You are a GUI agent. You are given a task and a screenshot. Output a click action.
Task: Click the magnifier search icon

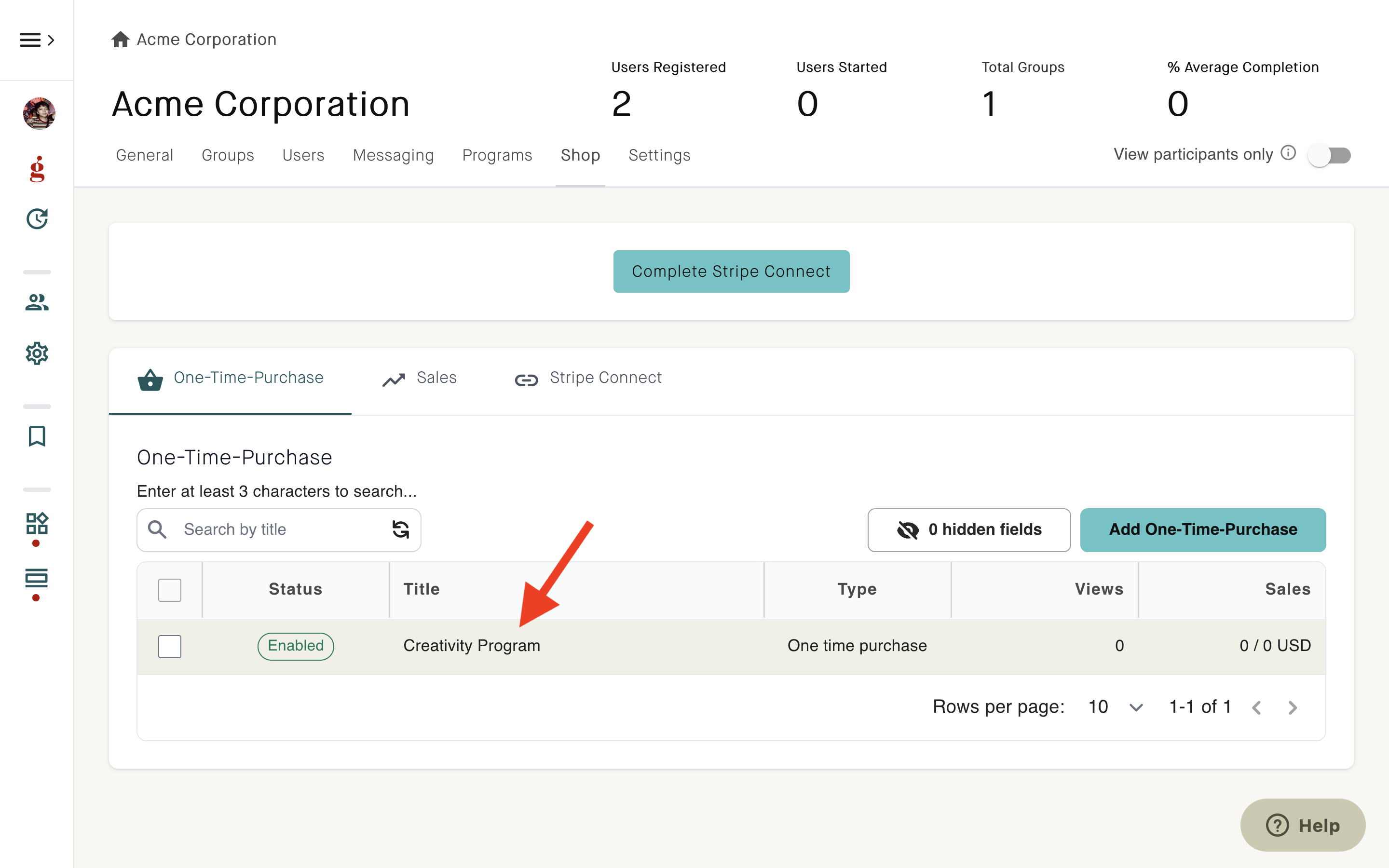(157, 529)
